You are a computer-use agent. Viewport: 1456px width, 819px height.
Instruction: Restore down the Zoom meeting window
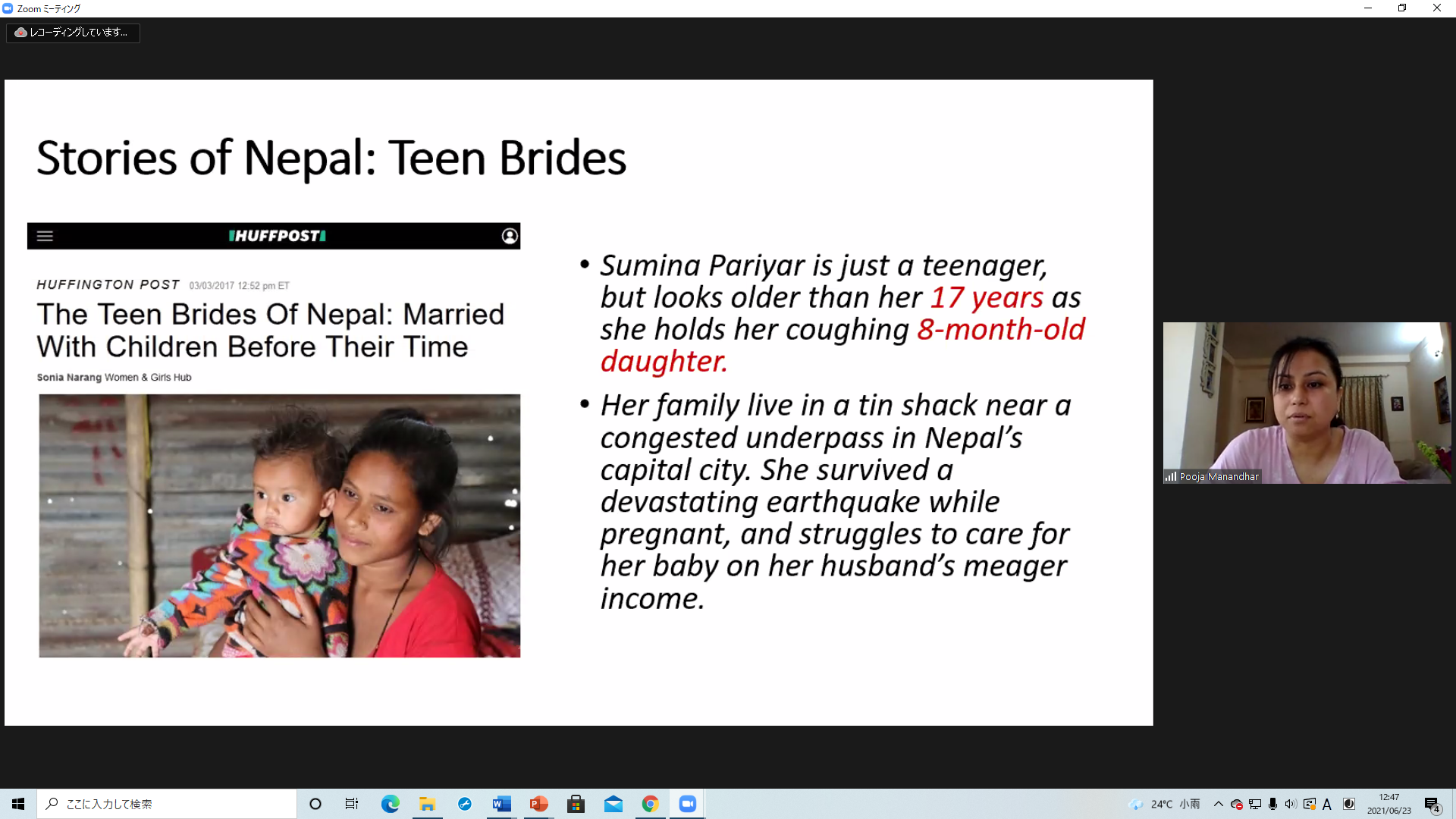(1402, 8)
